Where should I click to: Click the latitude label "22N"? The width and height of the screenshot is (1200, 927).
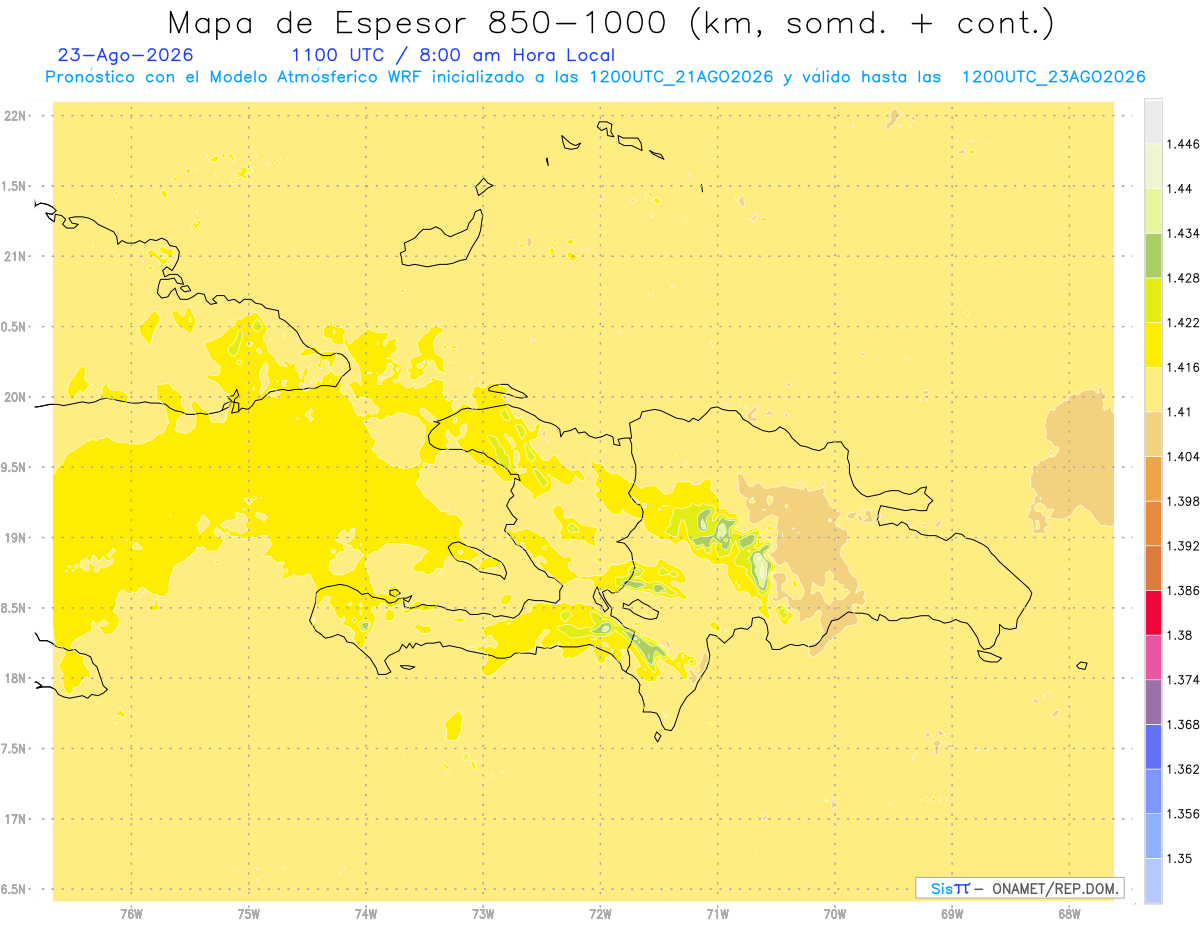16,116
